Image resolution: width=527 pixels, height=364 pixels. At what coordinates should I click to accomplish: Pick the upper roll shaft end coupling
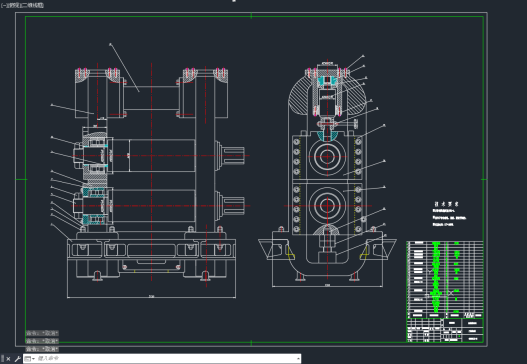click(230, 156)
